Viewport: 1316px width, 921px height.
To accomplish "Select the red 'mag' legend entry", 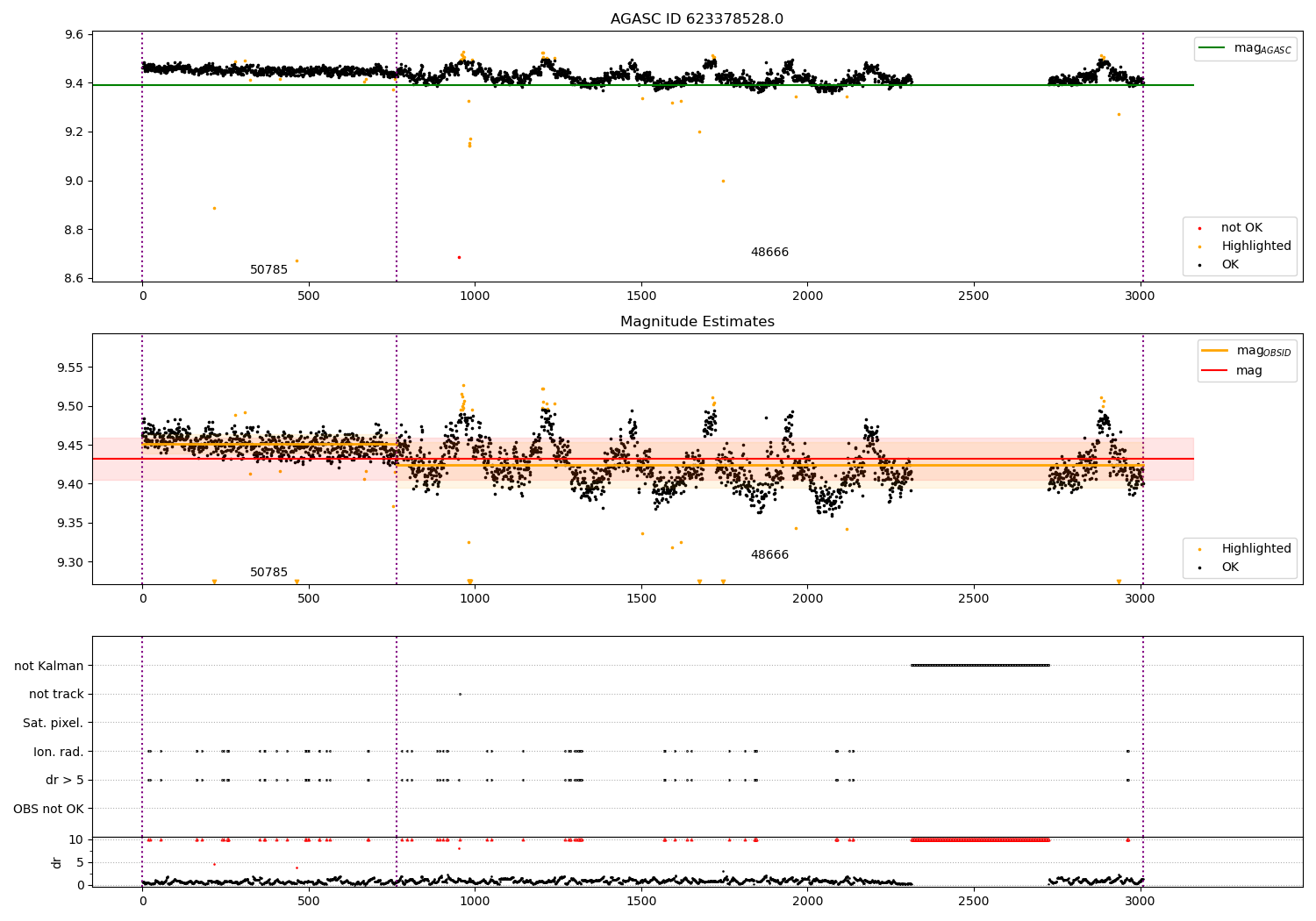I will (x=1233, y=370).
